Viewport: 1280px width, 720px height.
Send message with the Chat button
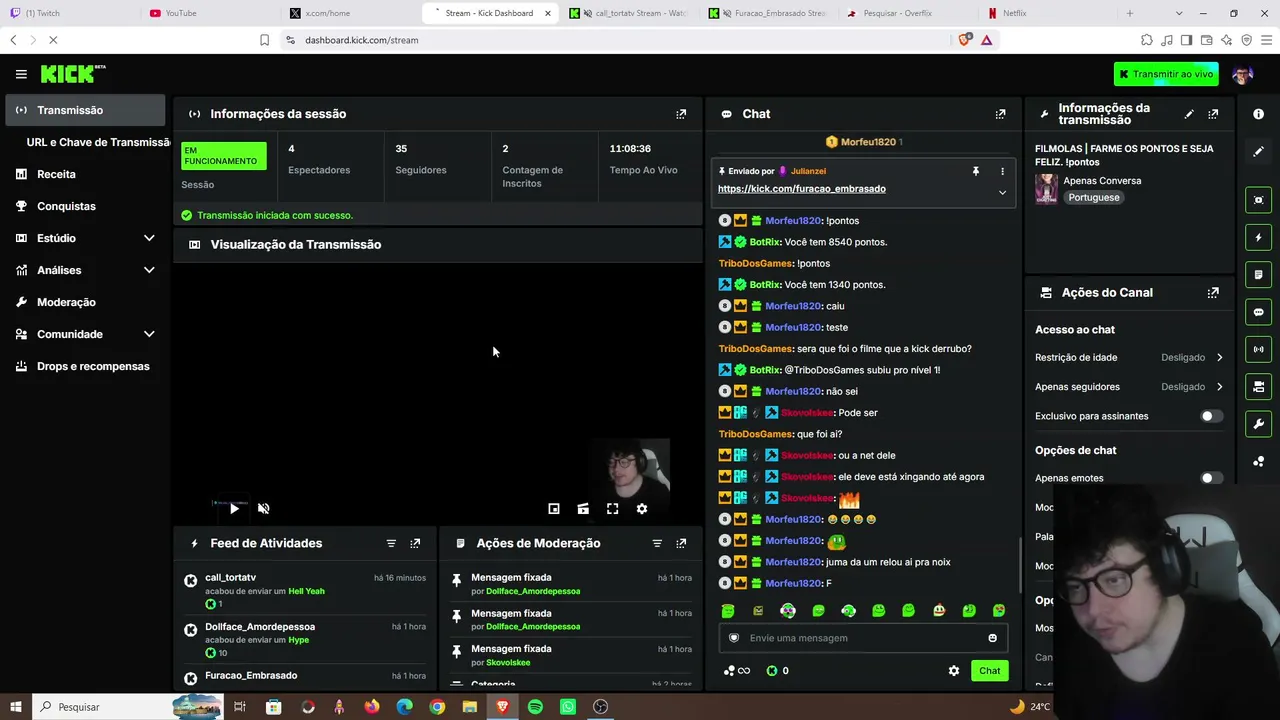(x=989, y=671)
